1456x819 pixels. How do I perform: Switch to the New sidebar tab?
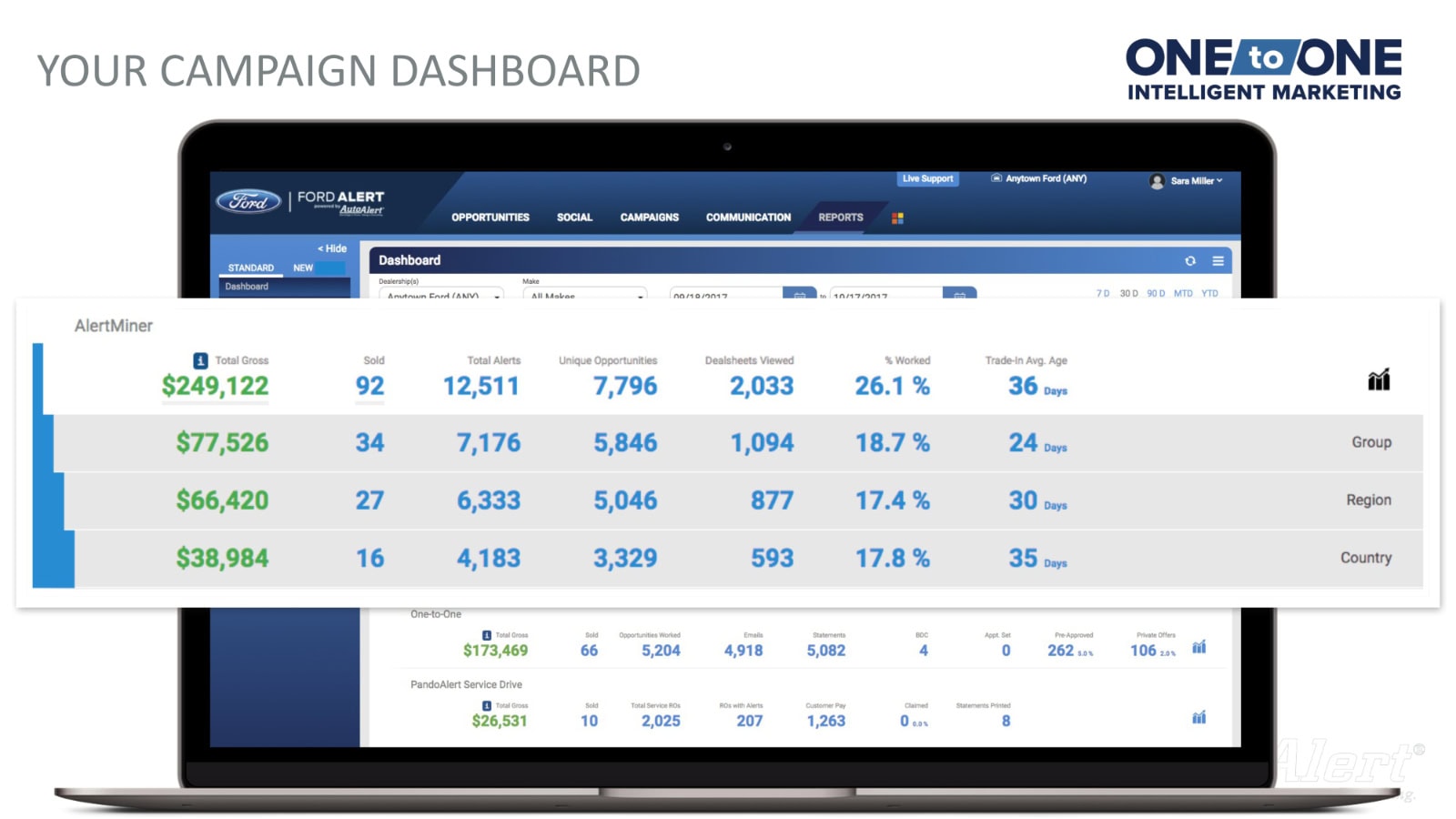[x=303, y=268]
